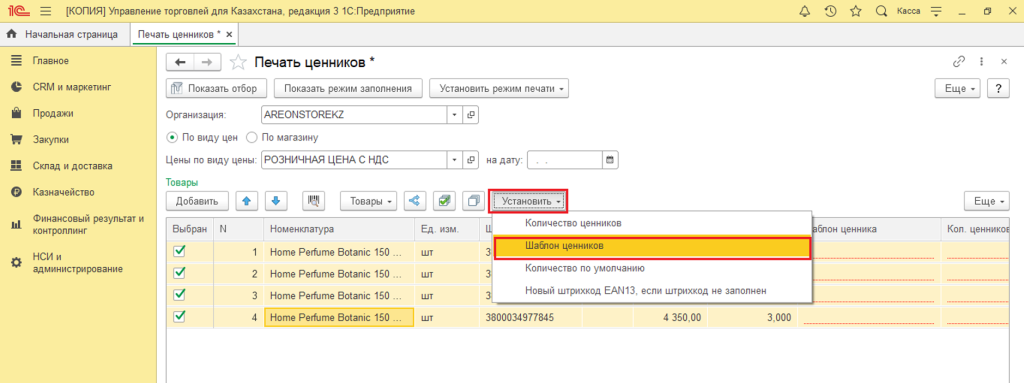Screen dimensions: 1024x383
Task: Open the history clock icon
Action: pyautogui.click(x=831, y=12)
